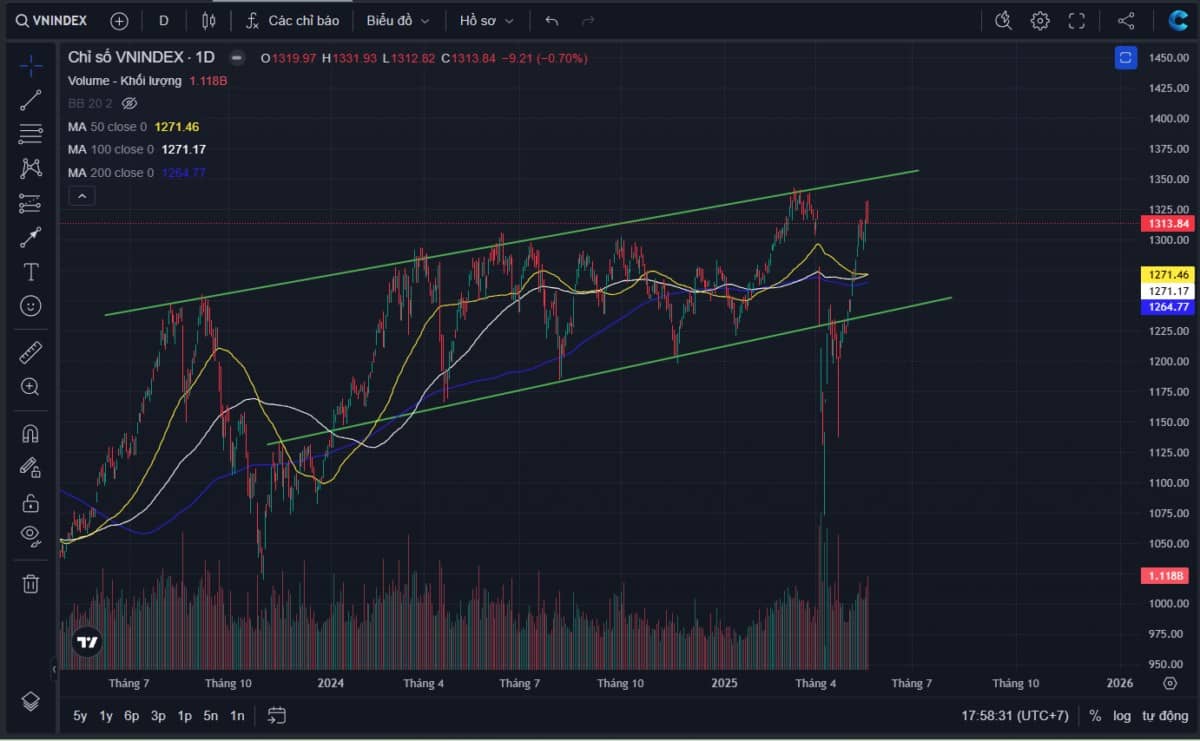This screenshot has height=741, width=1200.
Task: Click the TradingView logo on the chart
Action: point(88,641)
